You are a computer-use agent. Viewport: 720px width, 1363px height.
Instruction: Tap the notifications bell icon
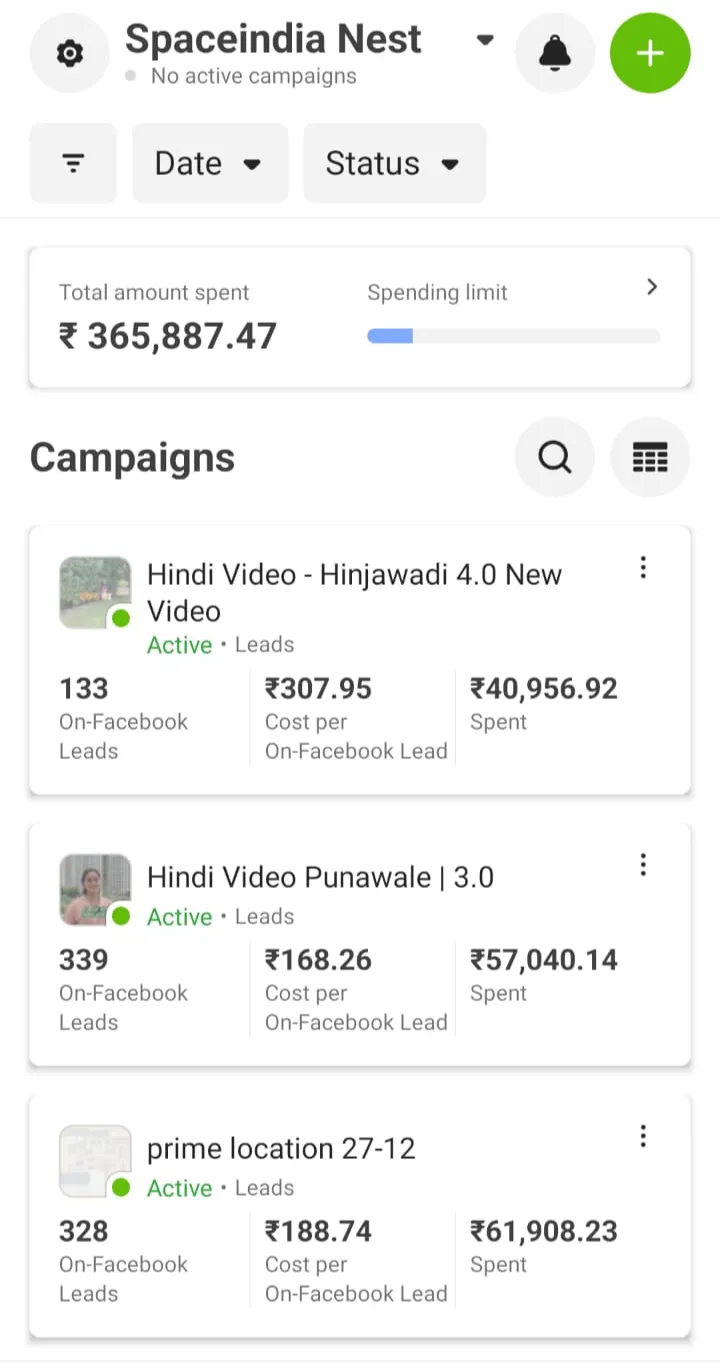click(554, 53)
